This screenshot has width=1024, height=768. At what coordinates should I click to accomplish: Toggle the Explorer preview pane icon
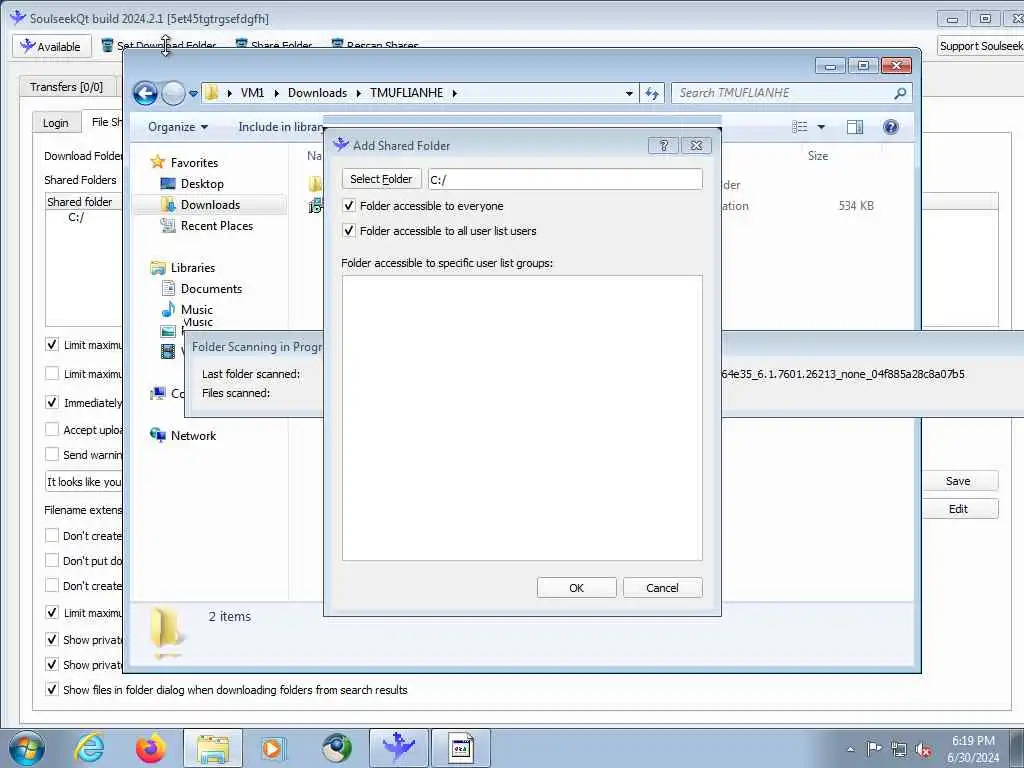pos(855,127)
